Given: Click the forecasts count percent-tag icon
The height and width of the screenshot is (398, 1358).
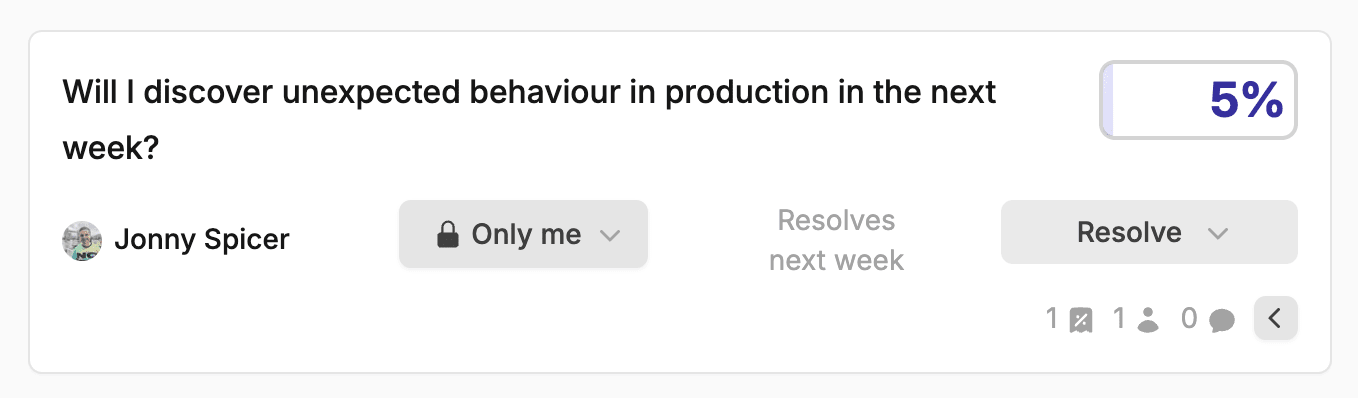Looking at the screenshot, I should (1080, 321).
